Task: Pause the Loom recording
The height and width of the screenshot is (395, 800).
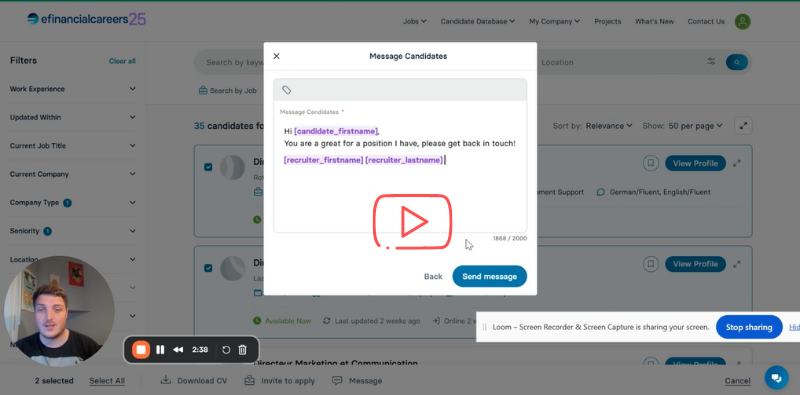Action: tap(160, 350)
